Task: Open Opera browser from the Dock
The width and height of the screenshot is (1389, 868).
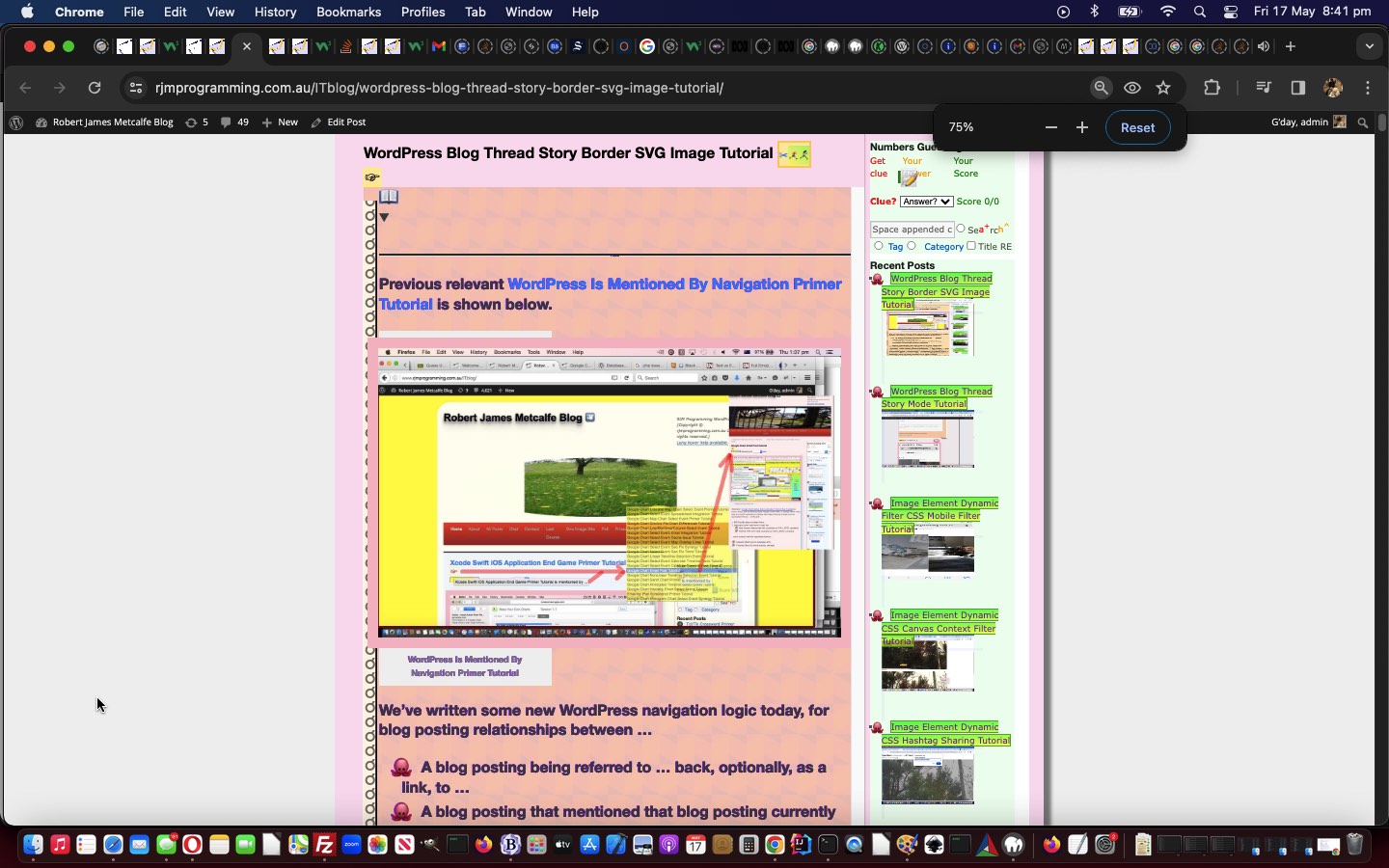Action: click(x=192, y=845)
